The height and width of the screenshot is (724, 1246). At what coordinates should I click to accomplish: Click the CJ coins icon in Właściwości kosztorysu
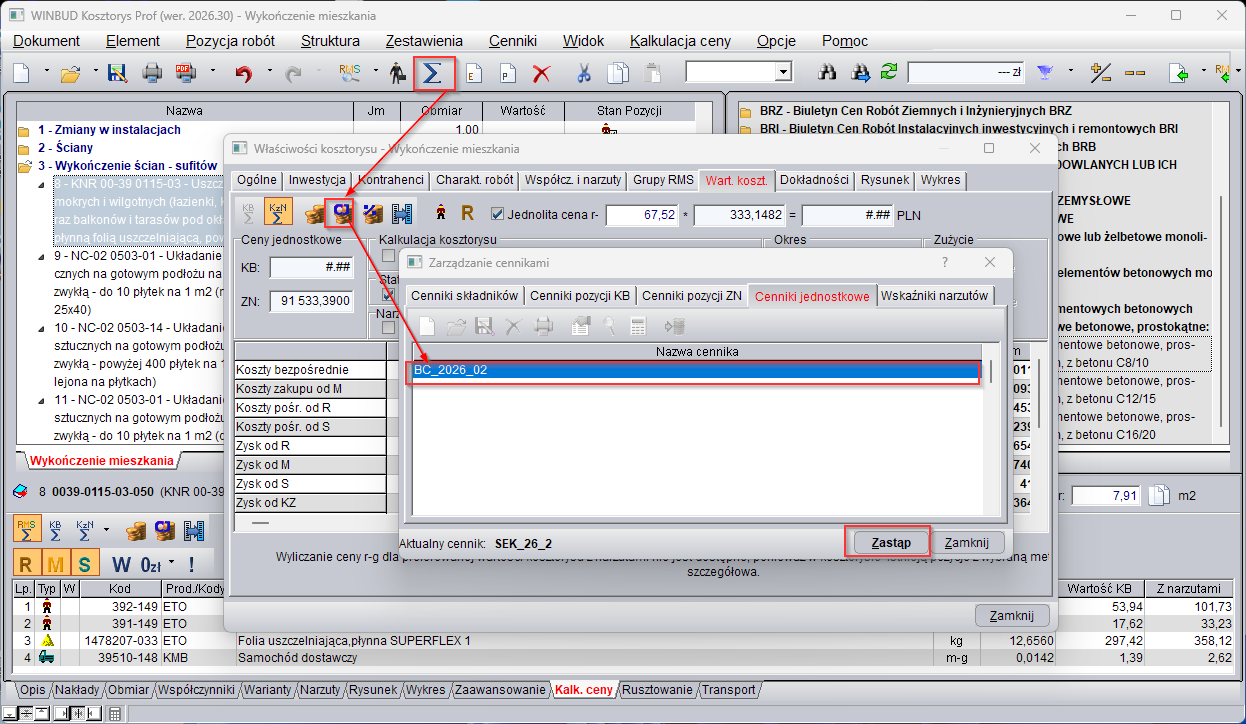(342, 213)
